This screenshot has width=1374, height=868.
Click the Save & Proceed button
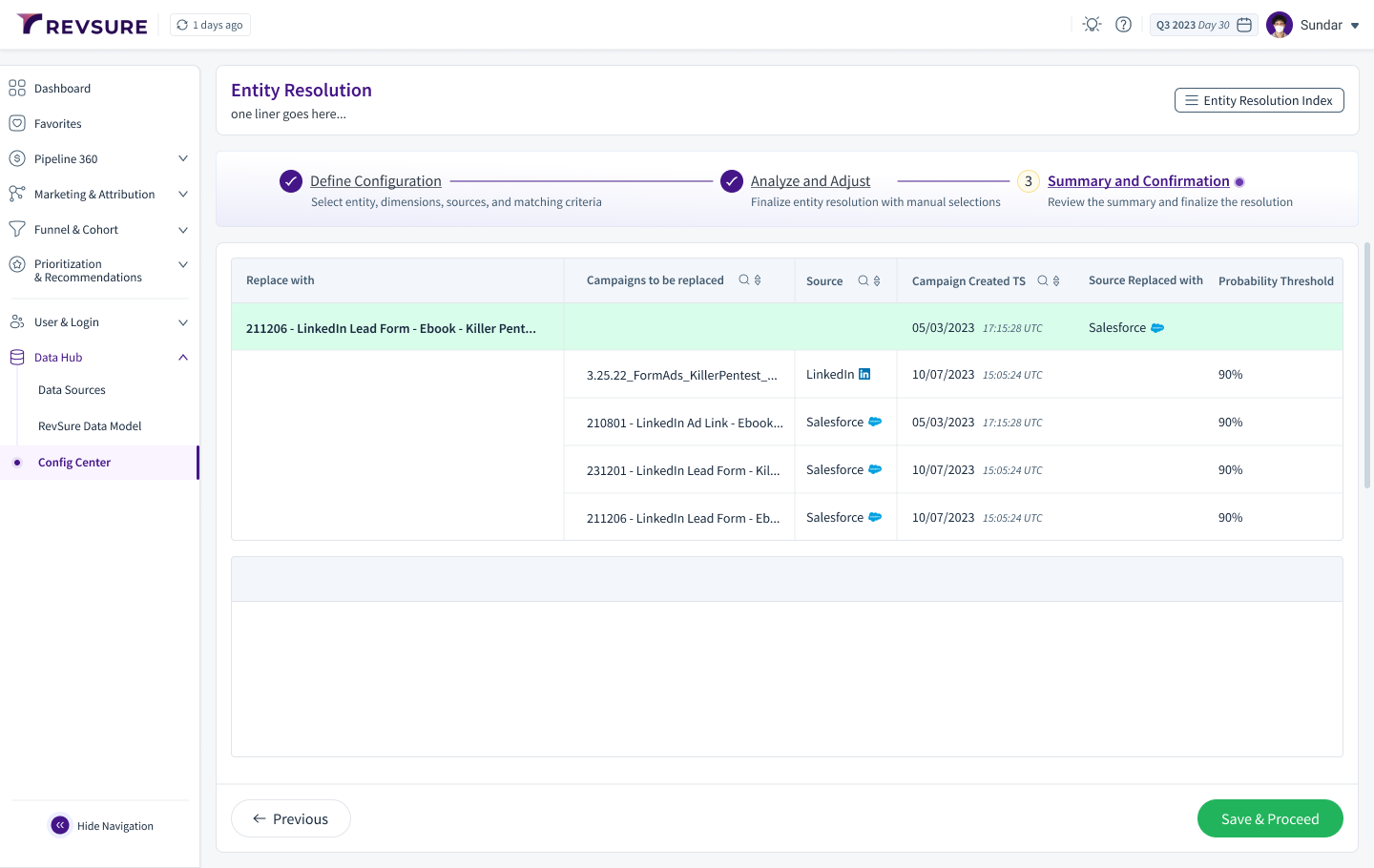coord(1270,818)
